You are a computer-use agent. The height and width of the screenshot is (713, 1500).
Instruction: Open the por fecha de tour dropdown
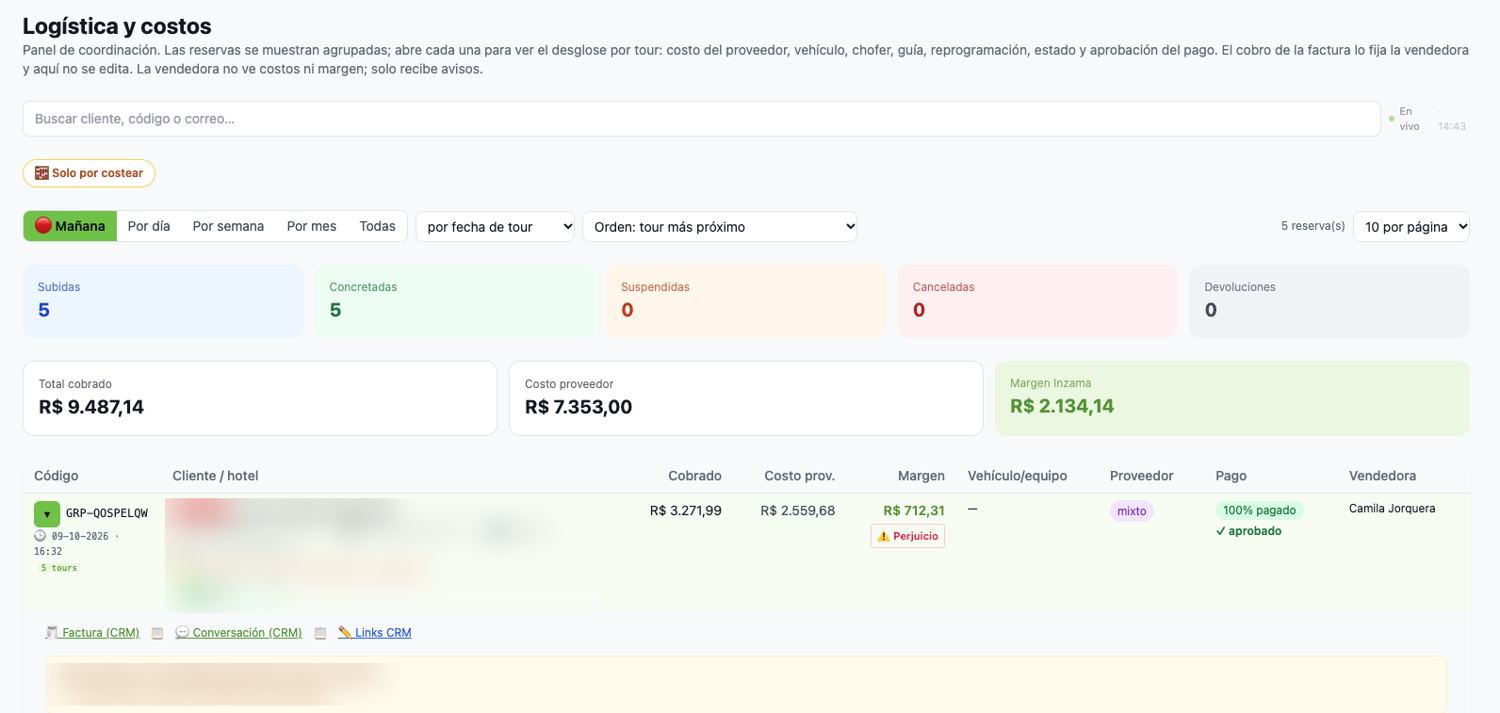point(495,226)
